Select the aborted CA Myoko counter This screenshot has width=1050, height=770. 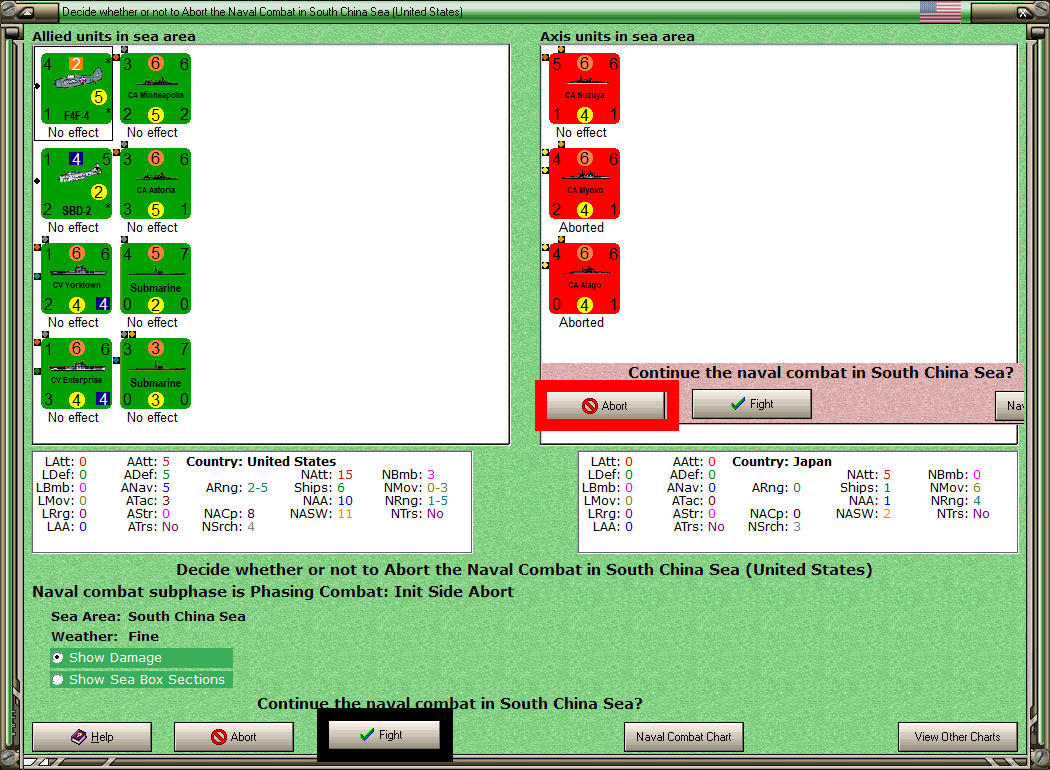(x=585, y=184)
